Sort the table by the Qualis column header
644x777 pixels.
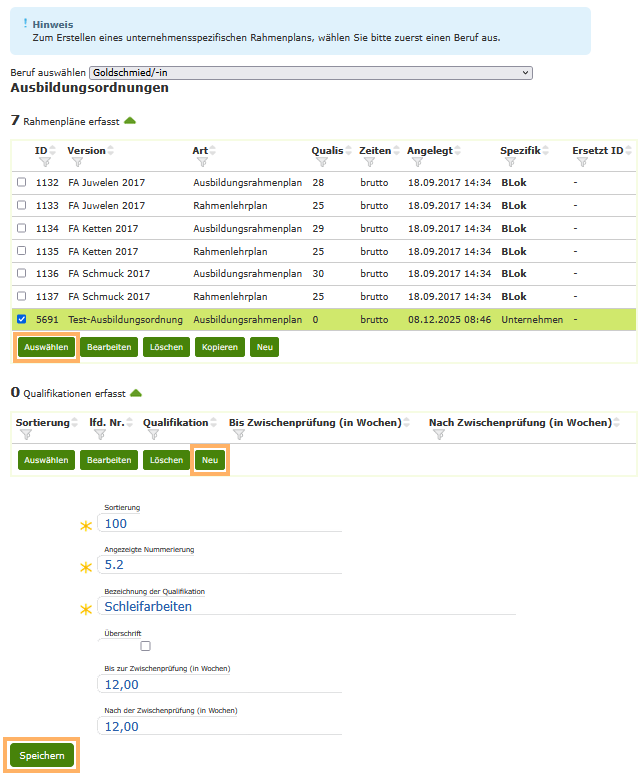(327, 151)
